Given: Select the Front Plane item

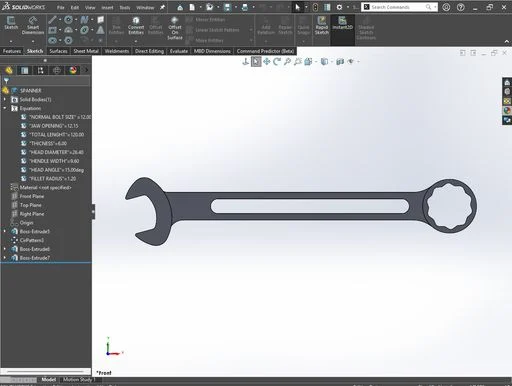Looking at the screenshot, I should [32, 196].
